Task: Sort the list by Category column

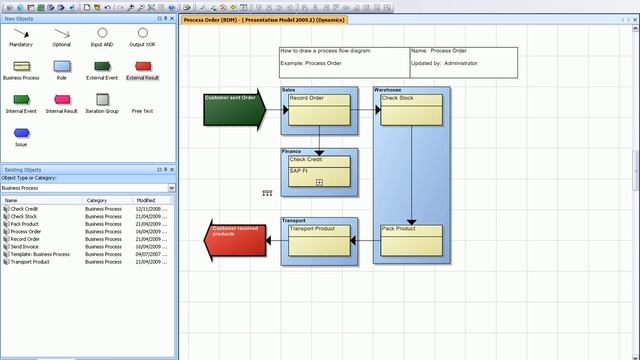Action: click(x=107, y=200)
